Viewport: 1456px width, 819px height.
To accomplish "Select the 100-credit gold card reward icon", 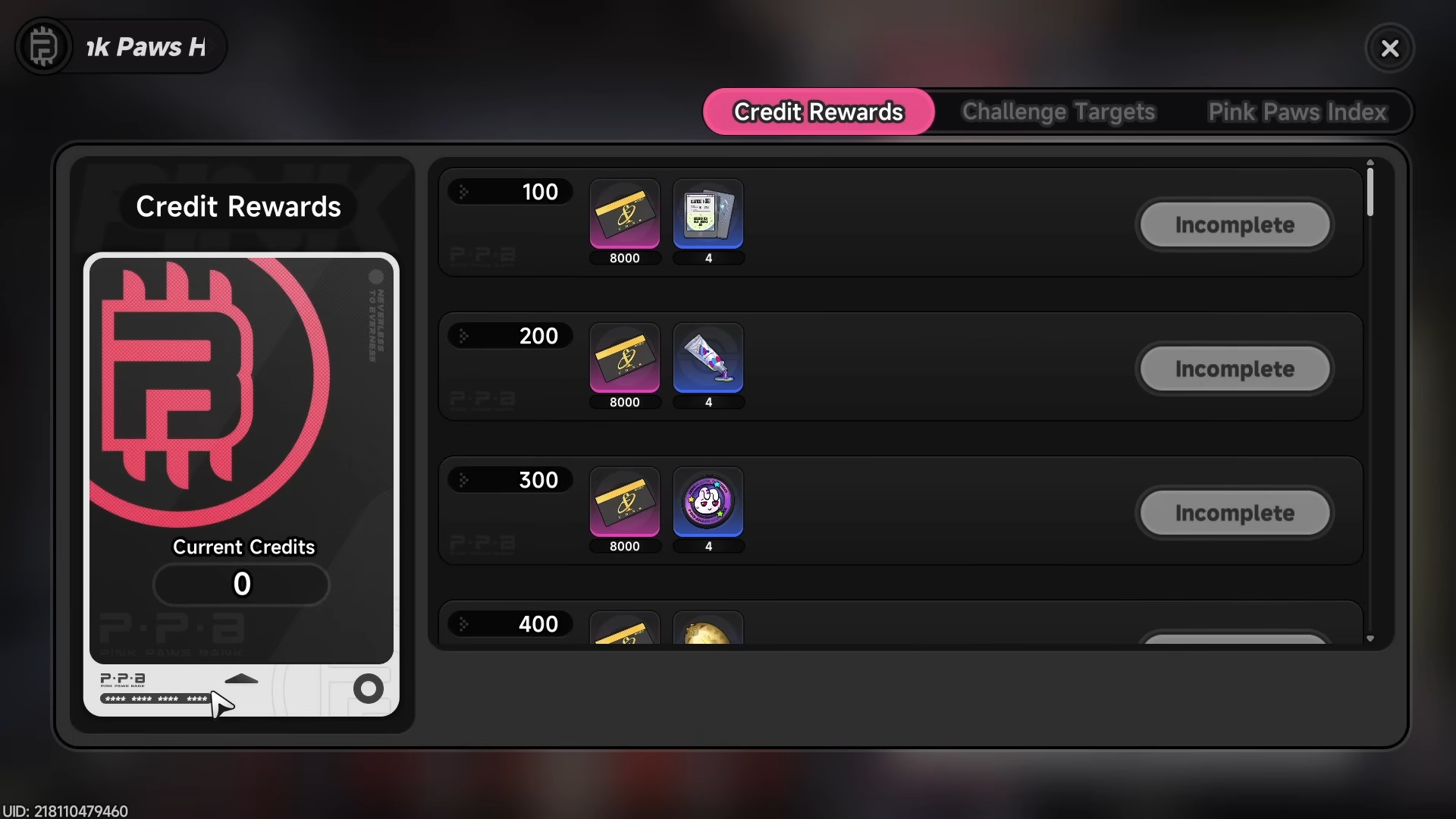I will click(625, 214).
